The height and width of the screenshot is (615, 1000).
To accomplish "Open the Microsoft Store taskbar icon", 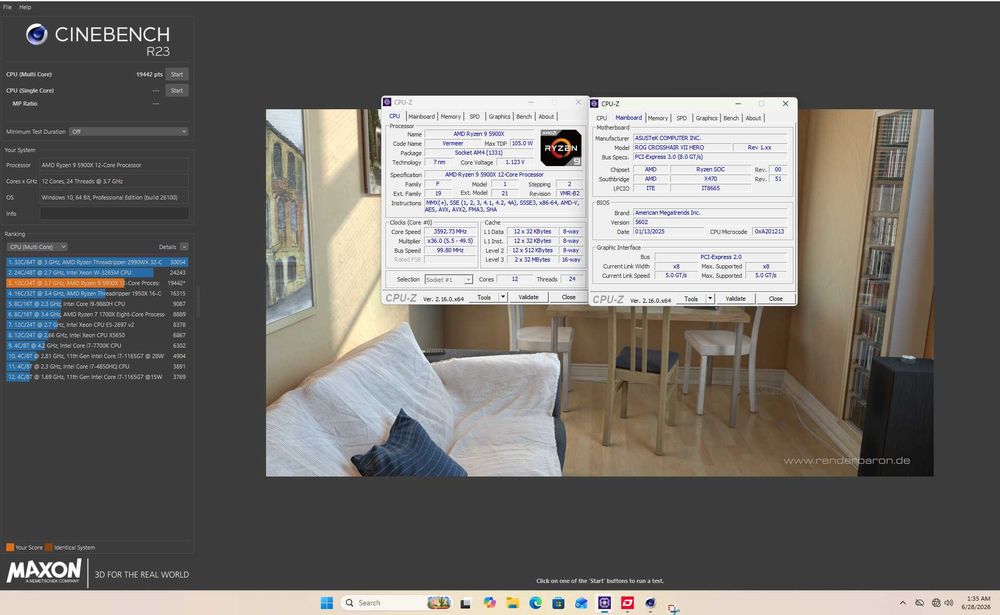I will (x=558, y=603).
